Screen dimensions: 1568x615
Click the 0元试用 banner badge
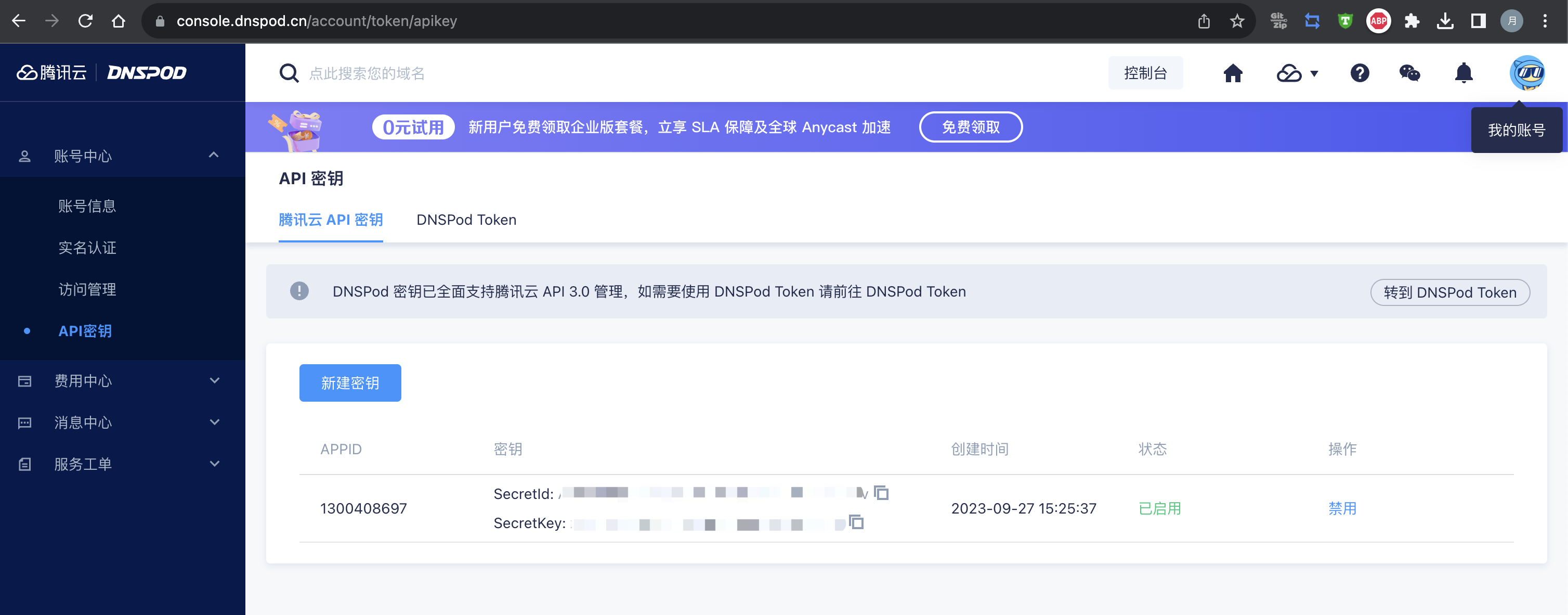[x=413, y=126]
